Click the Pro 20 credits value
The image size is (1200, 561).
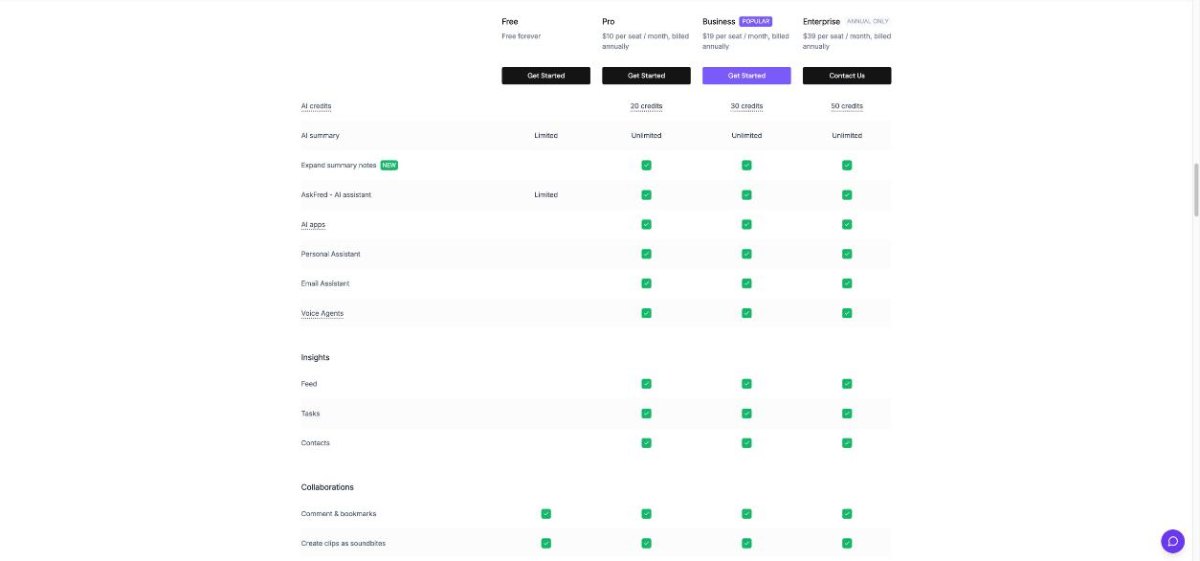pyautogui.click(x=646, y=106)
